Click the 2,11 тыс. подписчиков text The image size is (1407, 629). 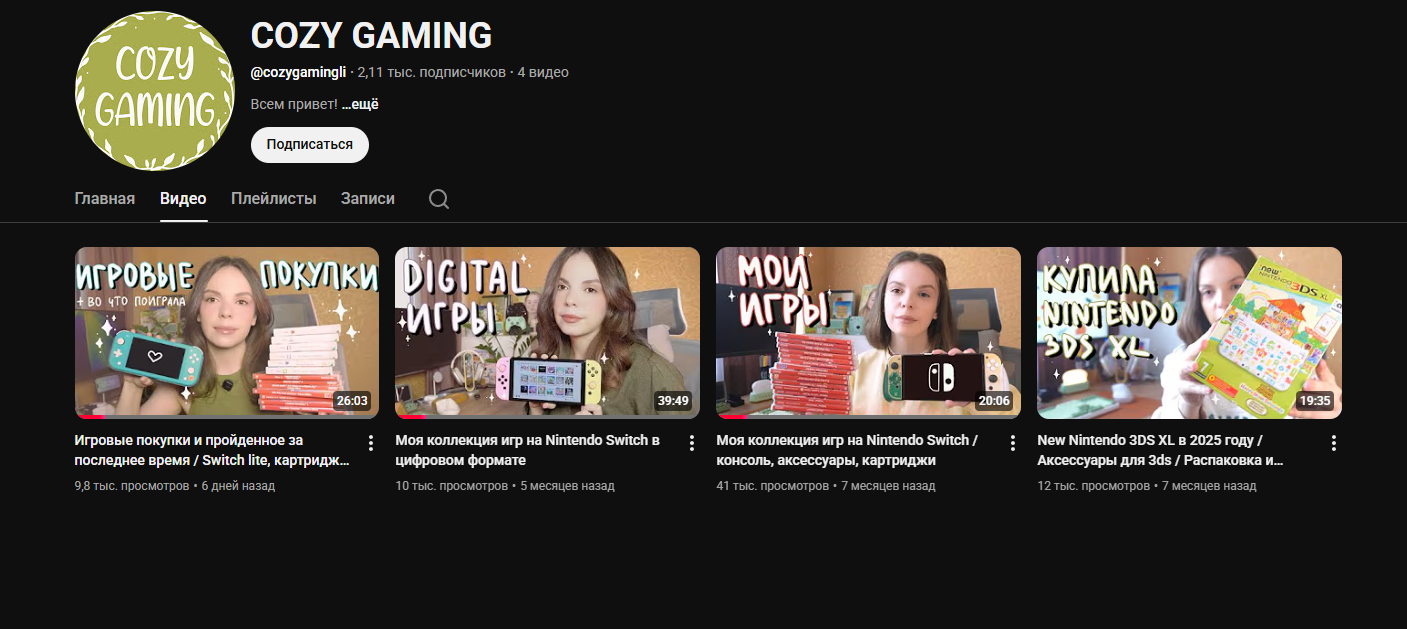click(431, 72)
